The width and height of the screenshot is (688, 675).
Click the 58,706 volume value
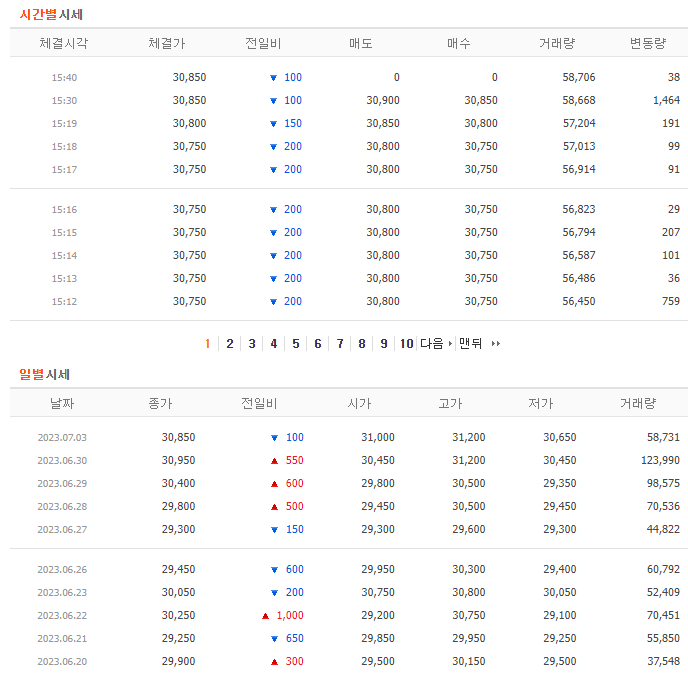pyautogui.click(x=579, y=77)
